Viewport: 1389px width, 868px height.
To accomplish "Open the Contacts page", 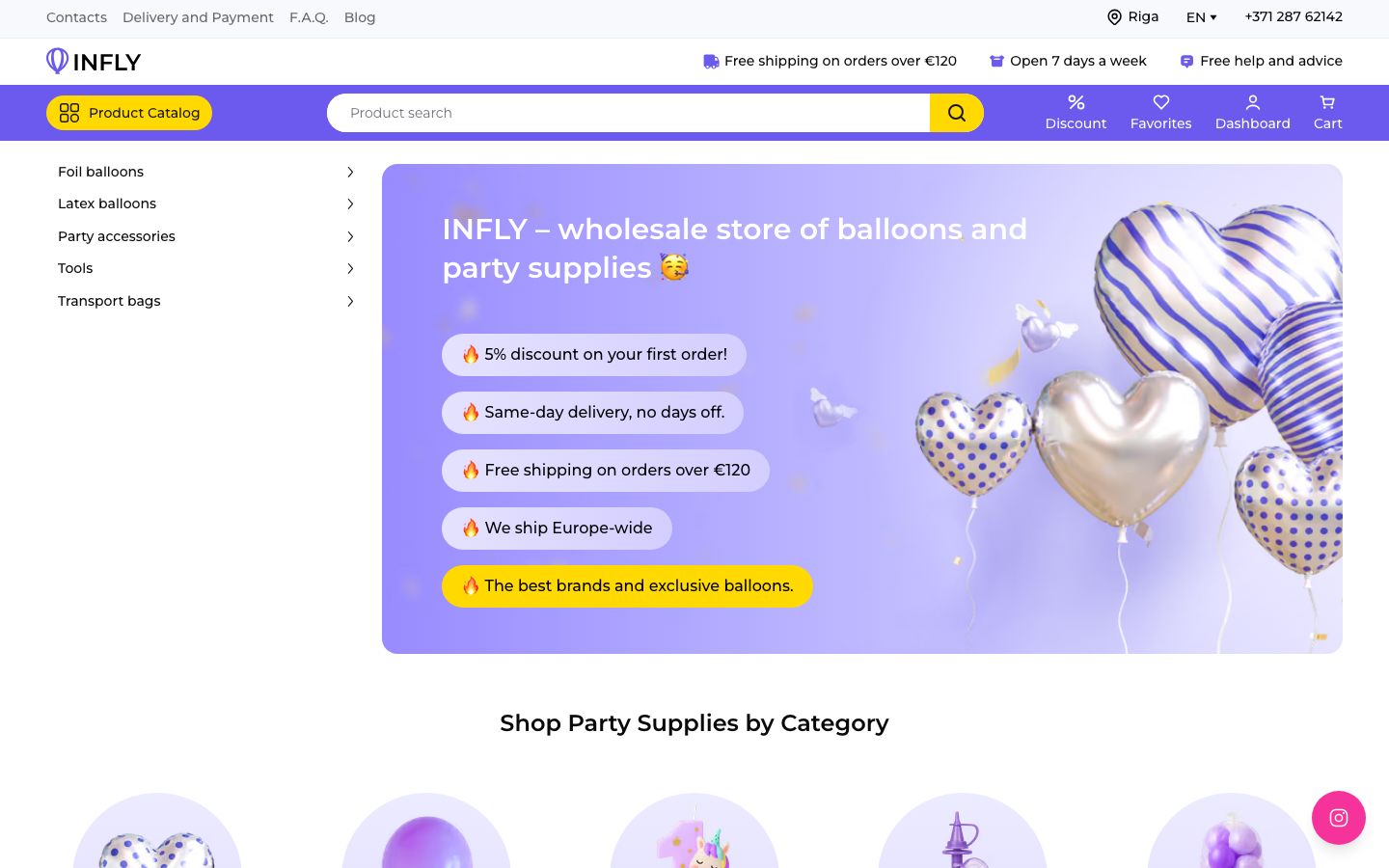I will tap(76, 17).
